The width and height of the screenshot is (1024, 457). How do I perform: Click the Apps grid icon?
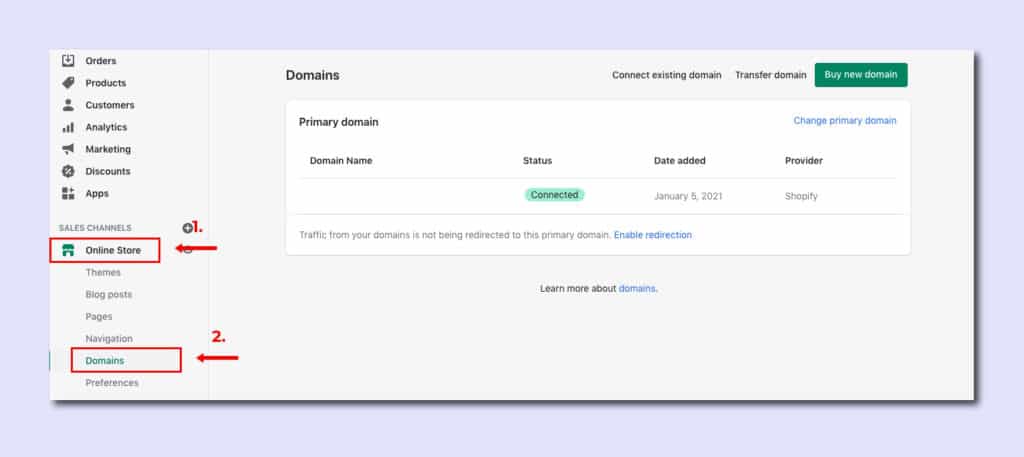tap(68, 193)
